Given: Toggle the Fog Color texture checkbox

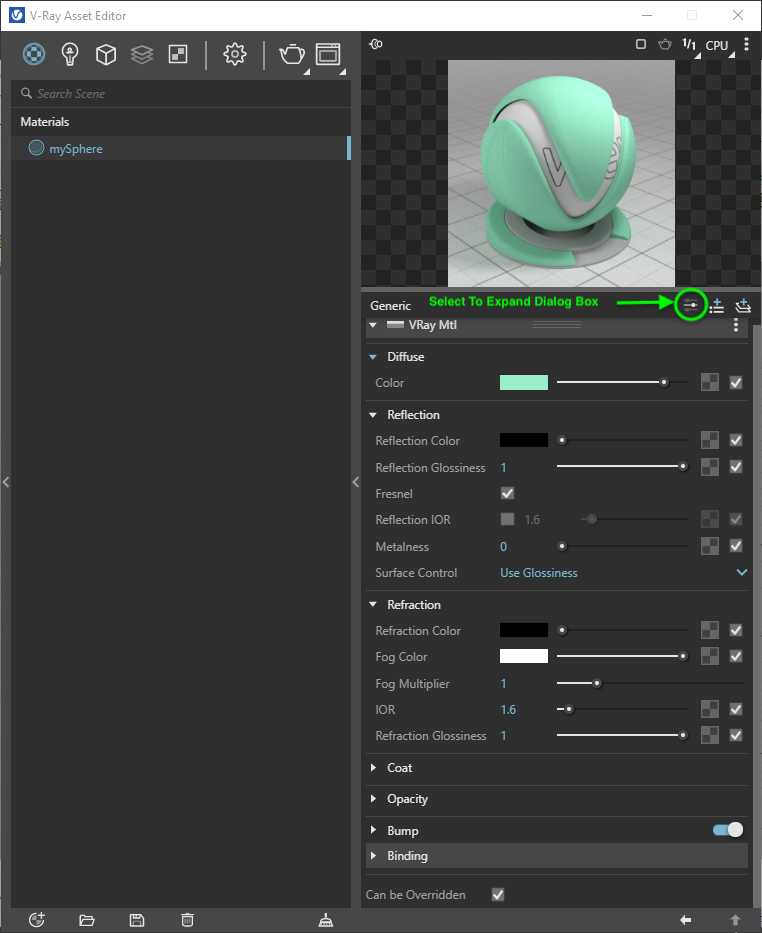Looking at the screenshot, I should point(736,656).
